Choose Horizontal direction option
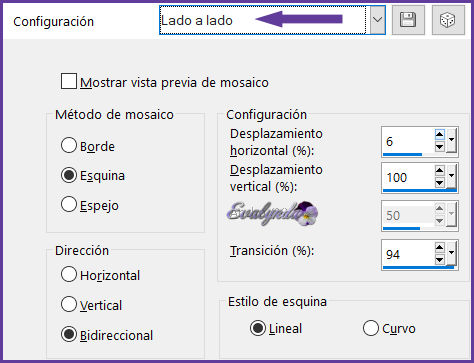 click(69, 275)
